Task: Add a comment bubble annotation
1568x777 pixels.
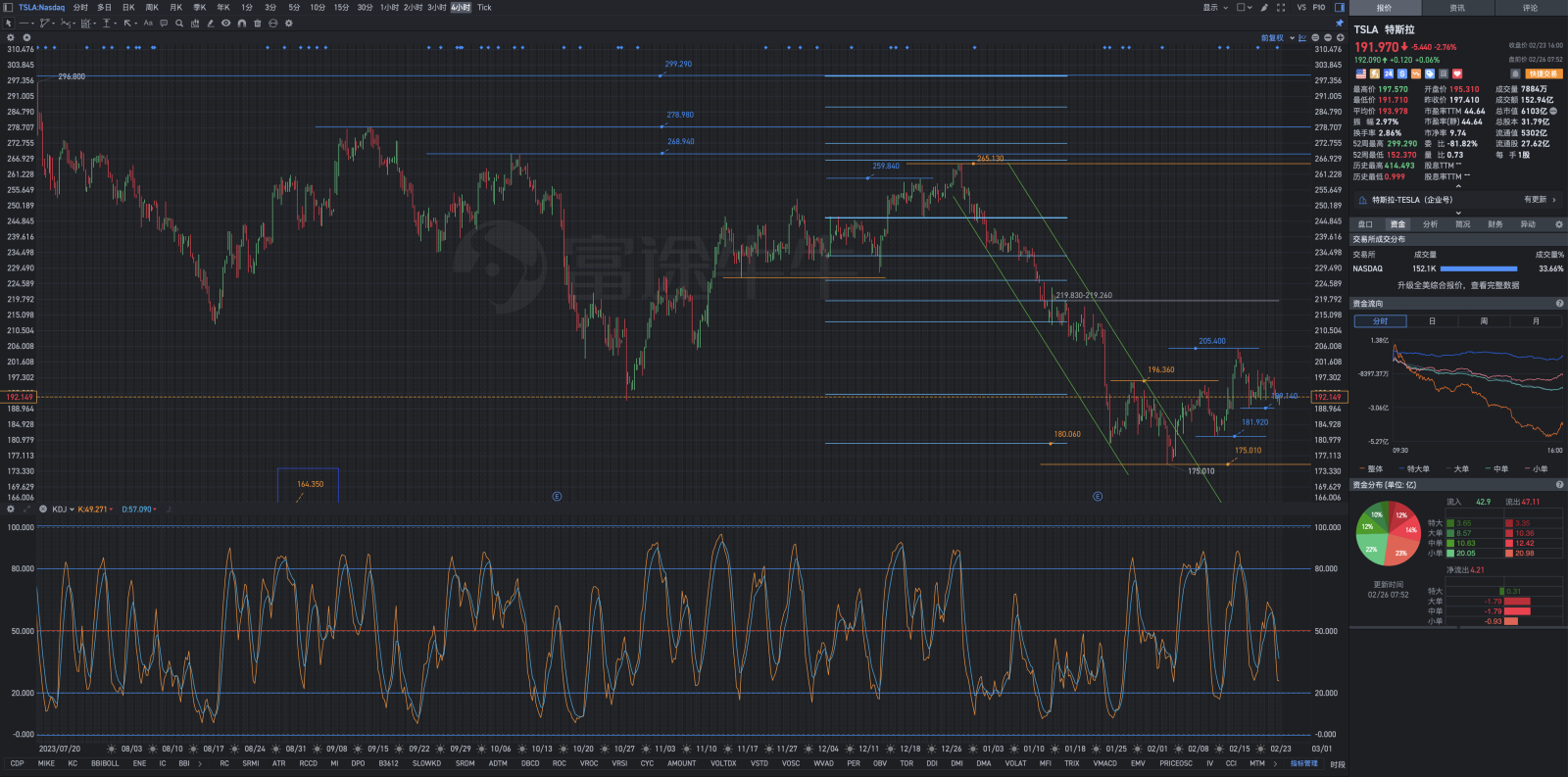Action: coord(164,23)
